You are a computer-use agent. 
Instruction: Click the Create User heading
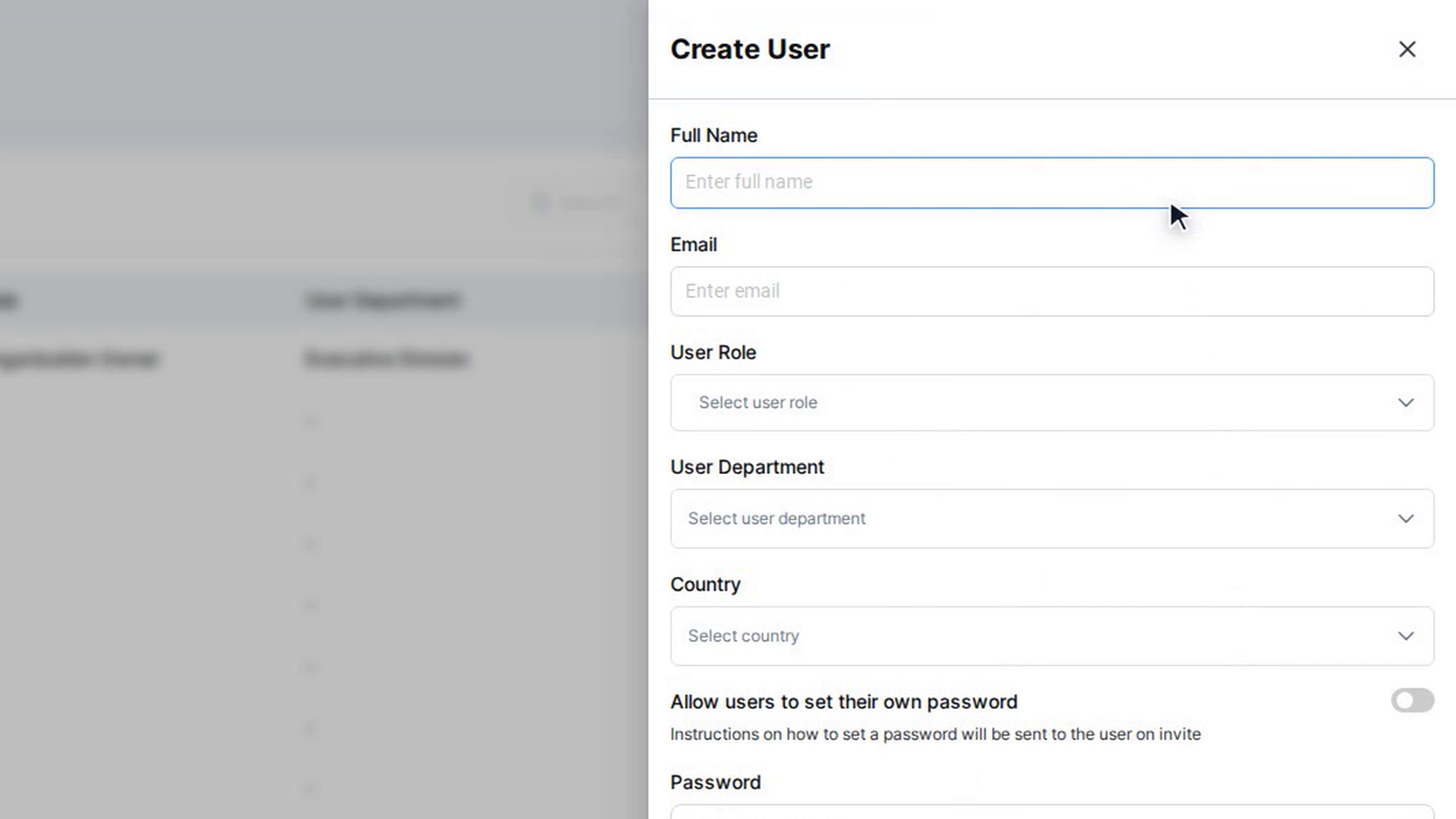pos(750,49)
